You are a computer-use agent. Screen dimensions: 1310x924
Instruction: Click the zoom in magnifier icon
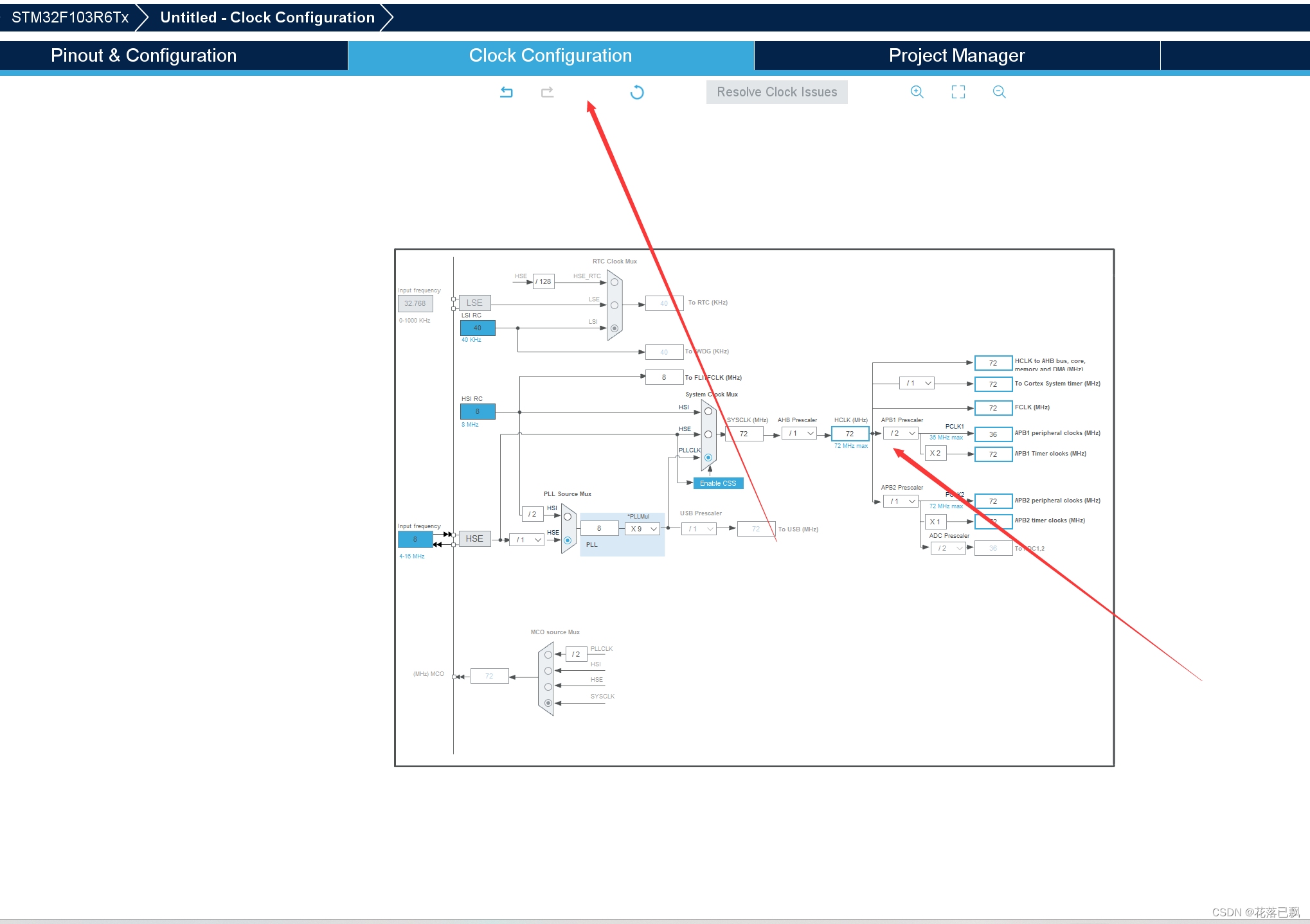tap(917, 92)
